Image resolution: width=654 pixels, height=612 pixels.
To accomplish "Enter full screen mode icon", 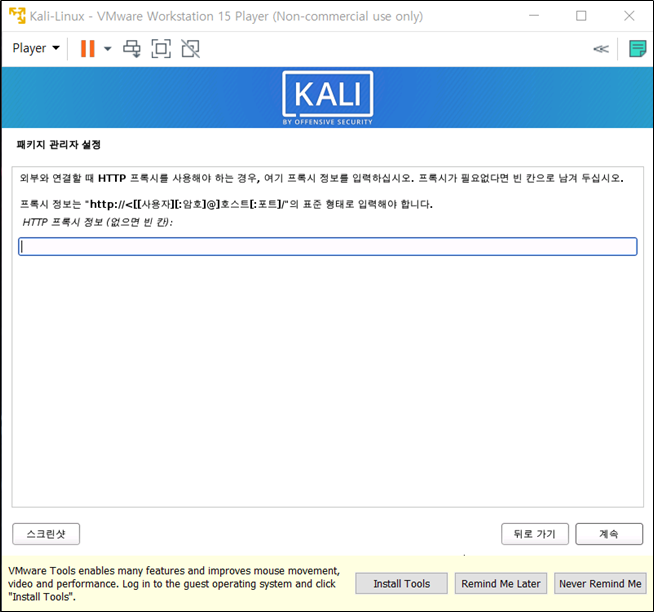I will point(161,48).
